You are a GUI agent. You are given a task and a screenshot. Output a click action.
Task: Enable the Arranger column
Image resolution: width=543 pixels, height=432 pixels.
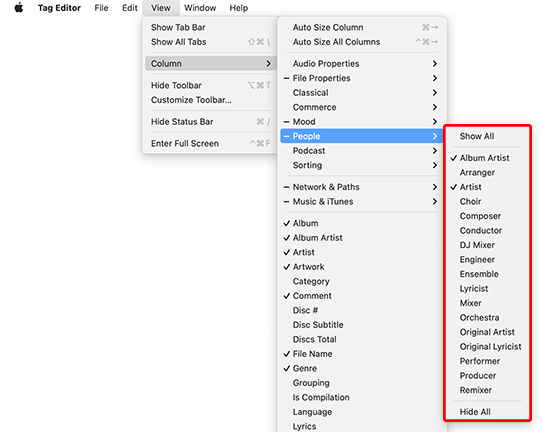[488, 173]
